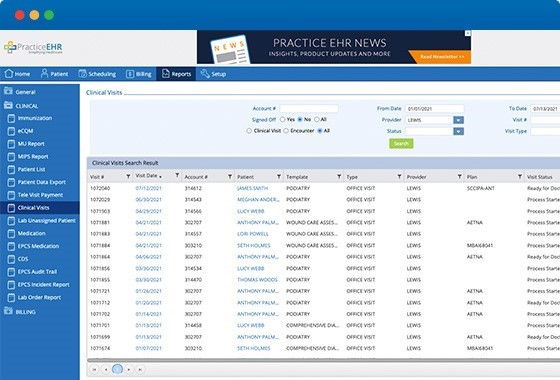
Task: Select the Clinical Visit radio button
Action: pos(249,131)
